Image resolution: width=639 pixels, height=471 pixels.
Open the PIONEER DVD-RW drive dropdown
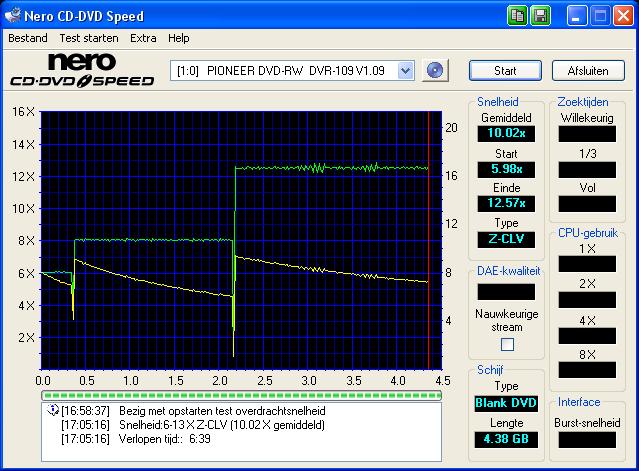point(405,71)
